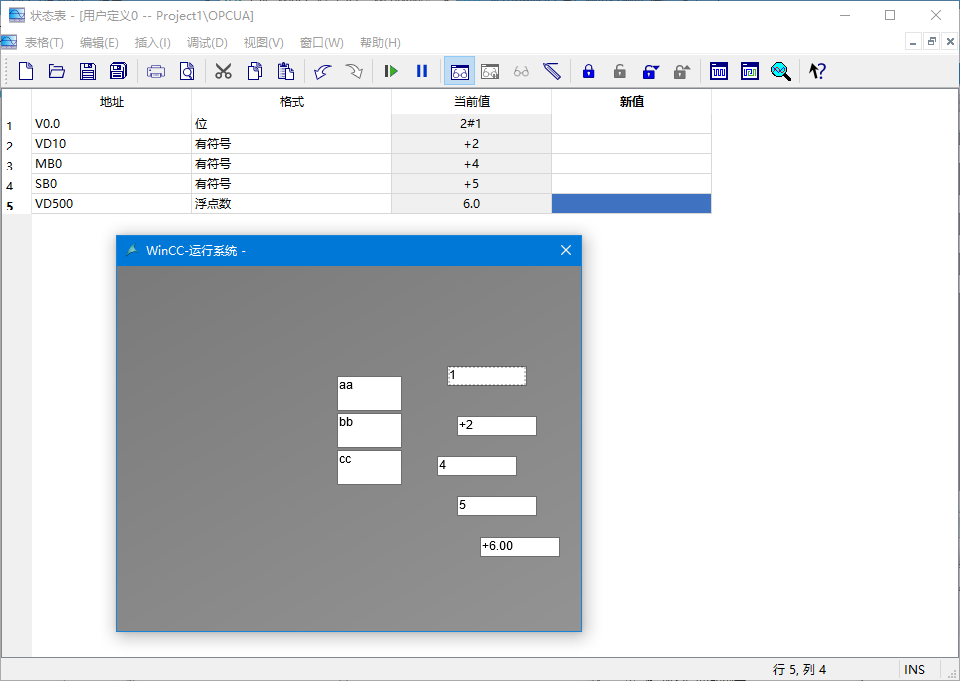Paste from the clipboard icon
Viewport: 960px width, 681px height.
tap(285, 71)
